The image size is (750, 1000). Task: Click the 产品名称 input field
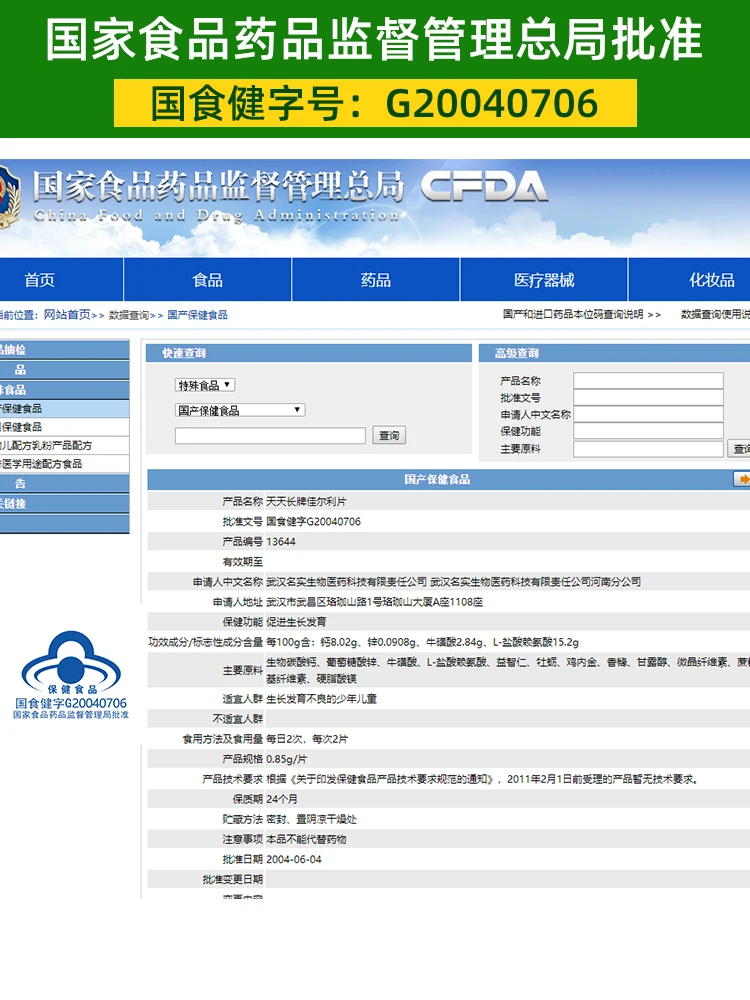648,381
